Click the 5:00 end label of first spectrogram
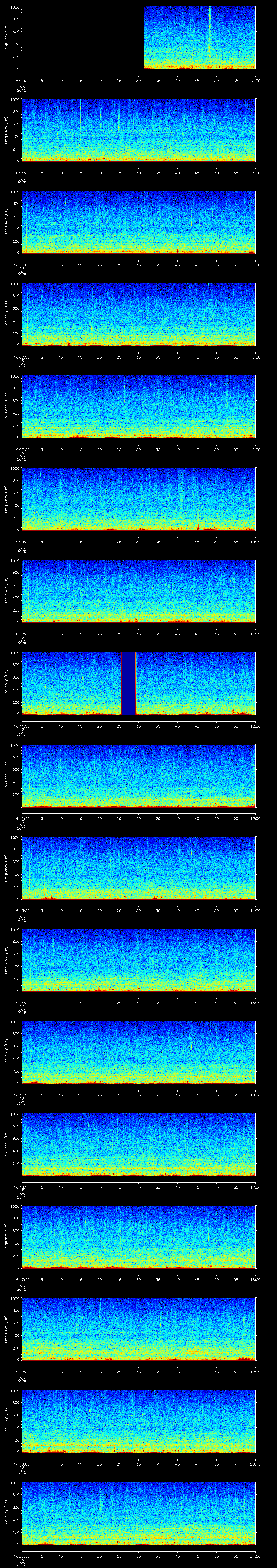 (x=256, y=80)
